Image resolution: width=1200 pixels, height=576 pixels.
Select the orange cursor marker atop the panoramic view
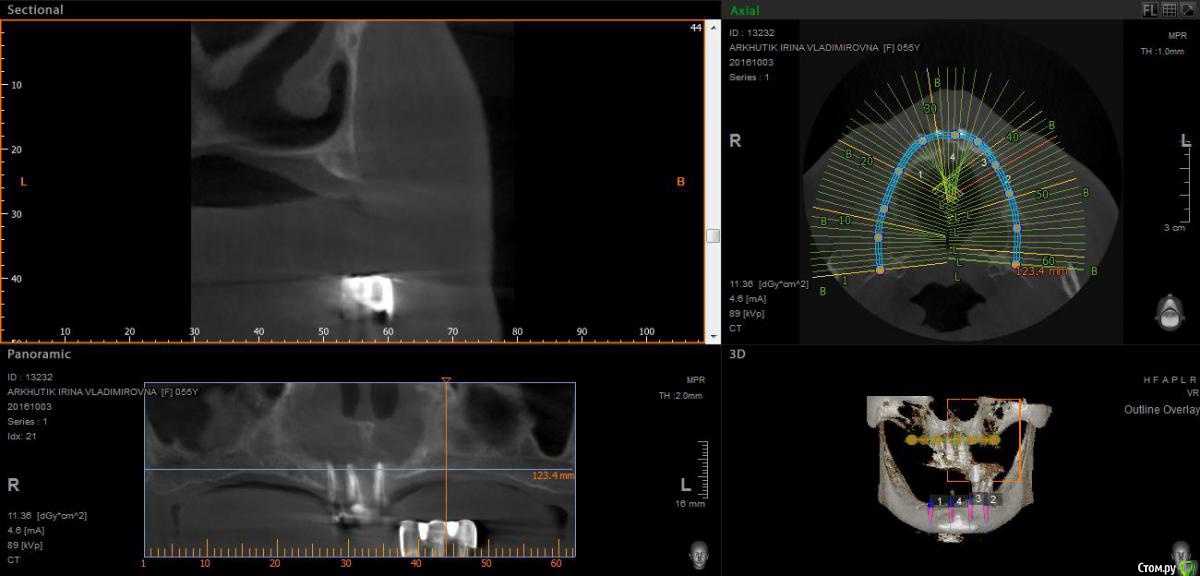click(446, 380)
